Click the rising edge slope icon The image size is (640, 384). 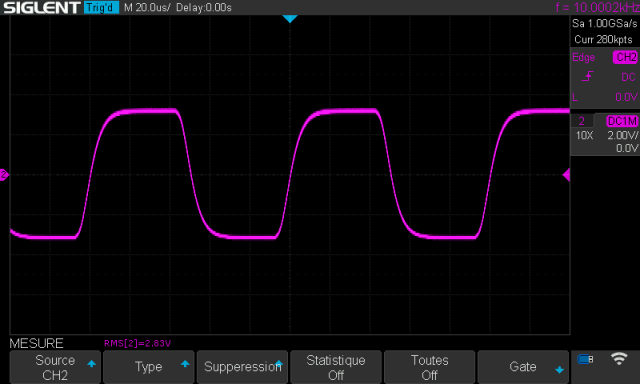coord(587,77)
